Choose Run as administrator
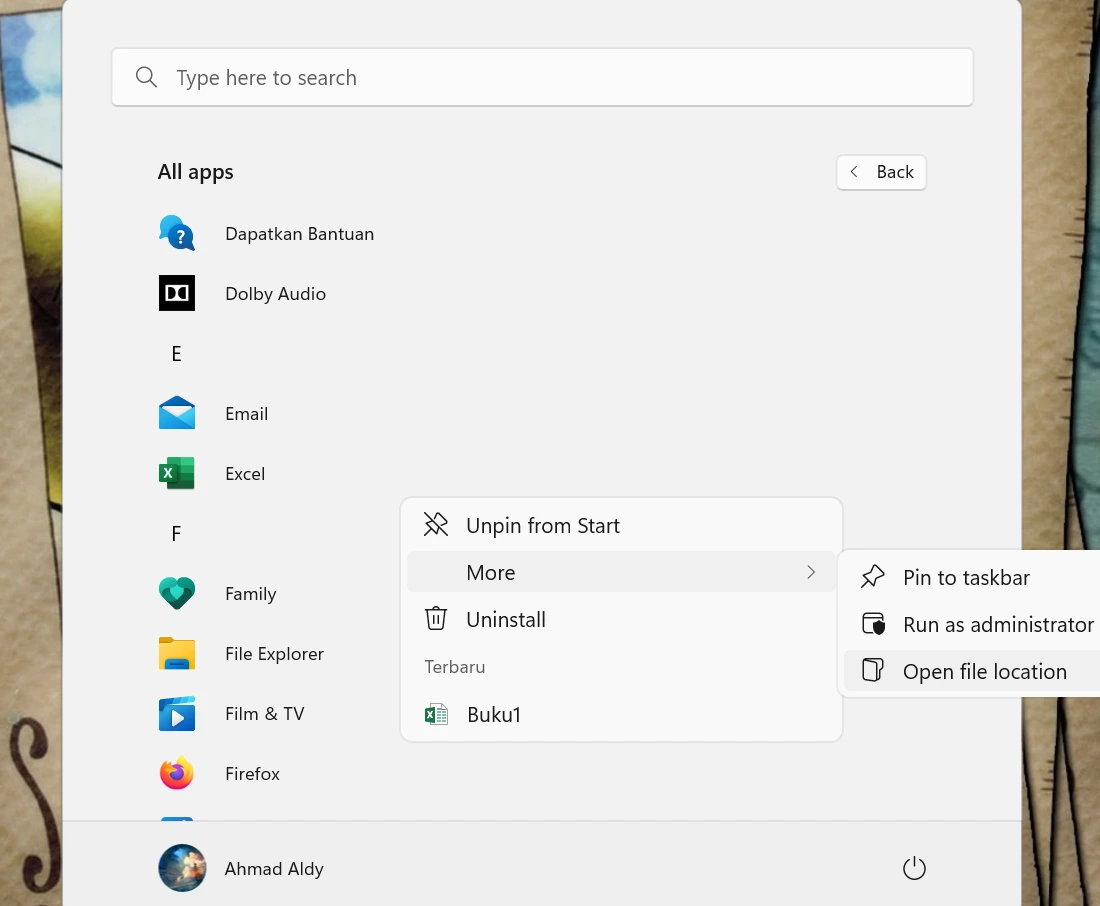1100x906 pixels. tap(972, 624)
